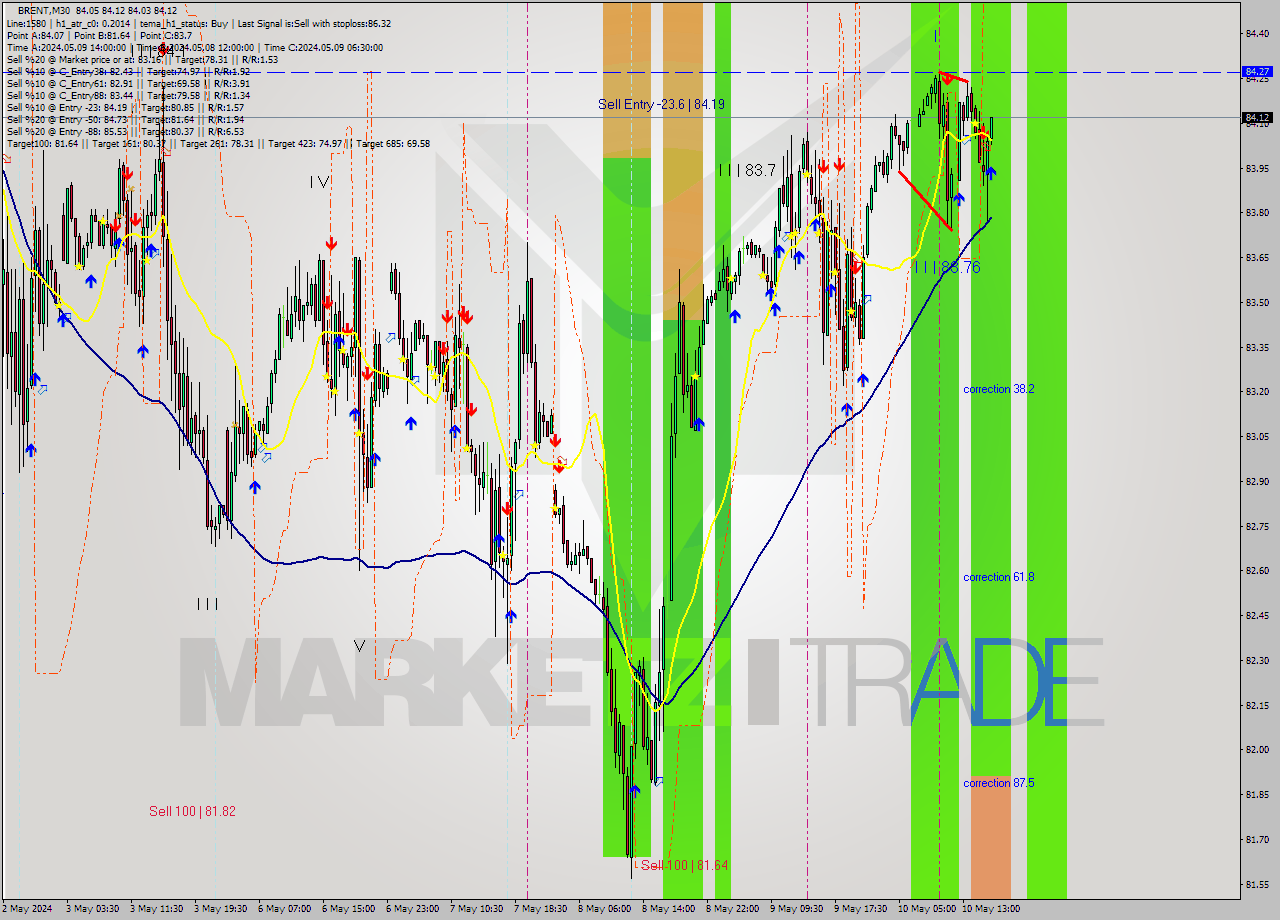Click the 'Target100: 81.64' targets line
1280x920 pixels.
218,143
